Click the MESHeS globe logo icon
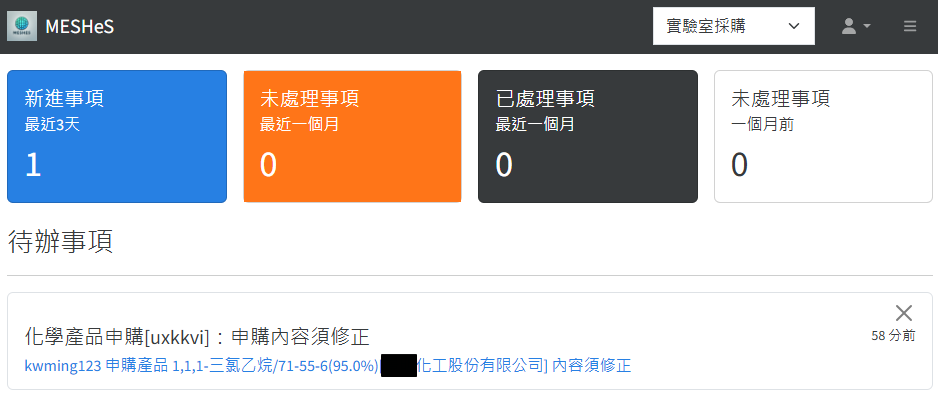Viewport: 938px width, 416px height. click(x=22, y=26)
